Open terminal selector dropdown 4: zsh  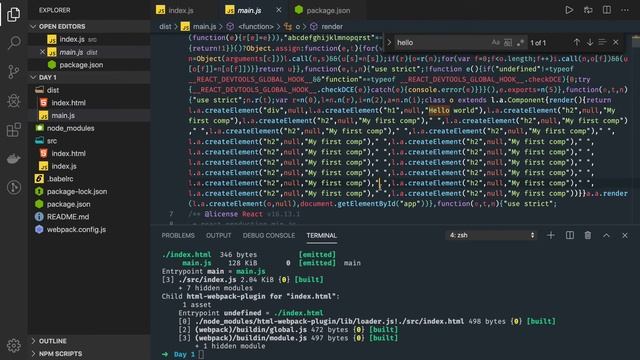click(x=492, y=235)
